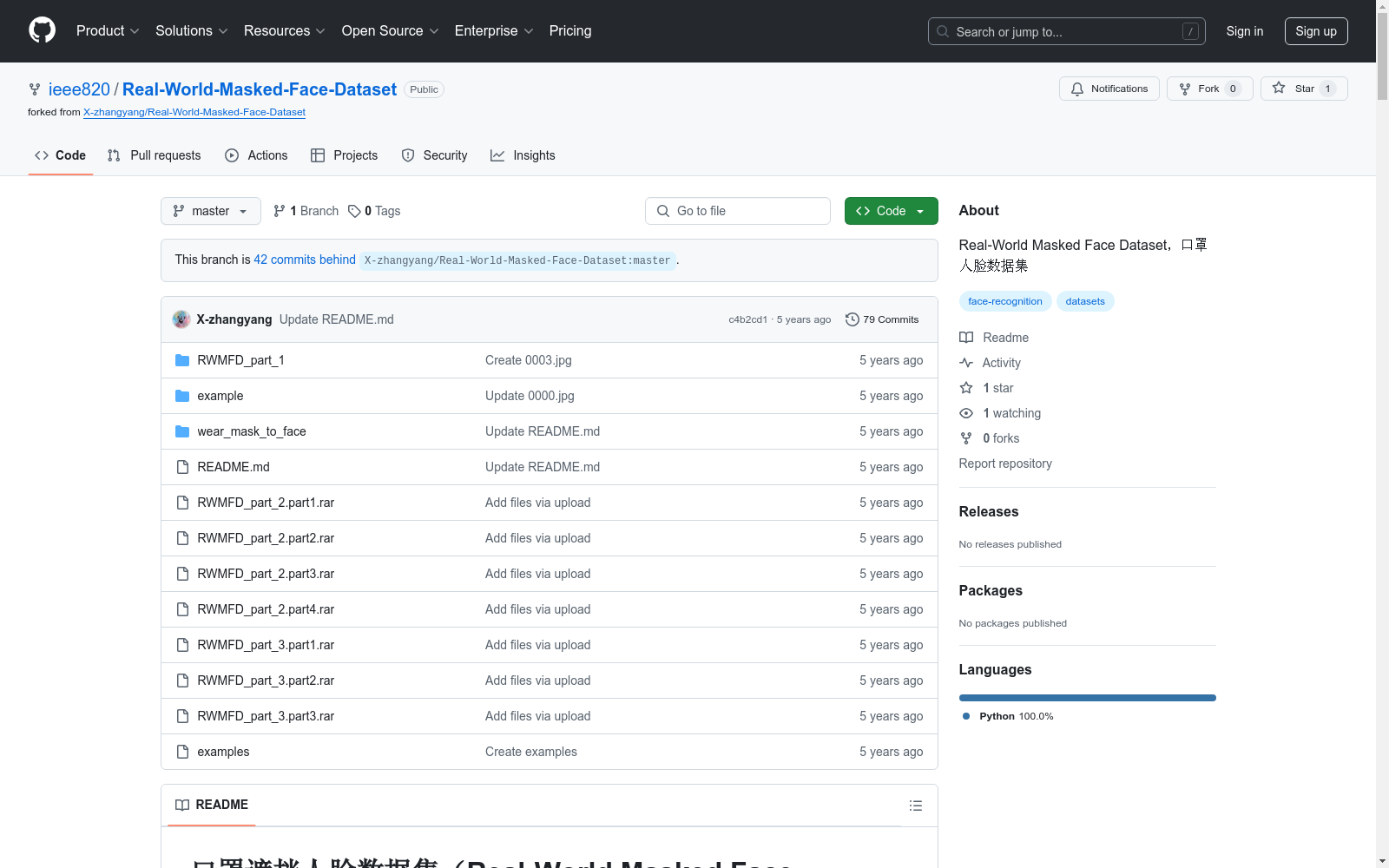Image resolution: width=1389 pixels, height=868 pixels.
Task: Click the RWMFD_part_2.part4.rar file icon
Action: (x=182, y=609)
